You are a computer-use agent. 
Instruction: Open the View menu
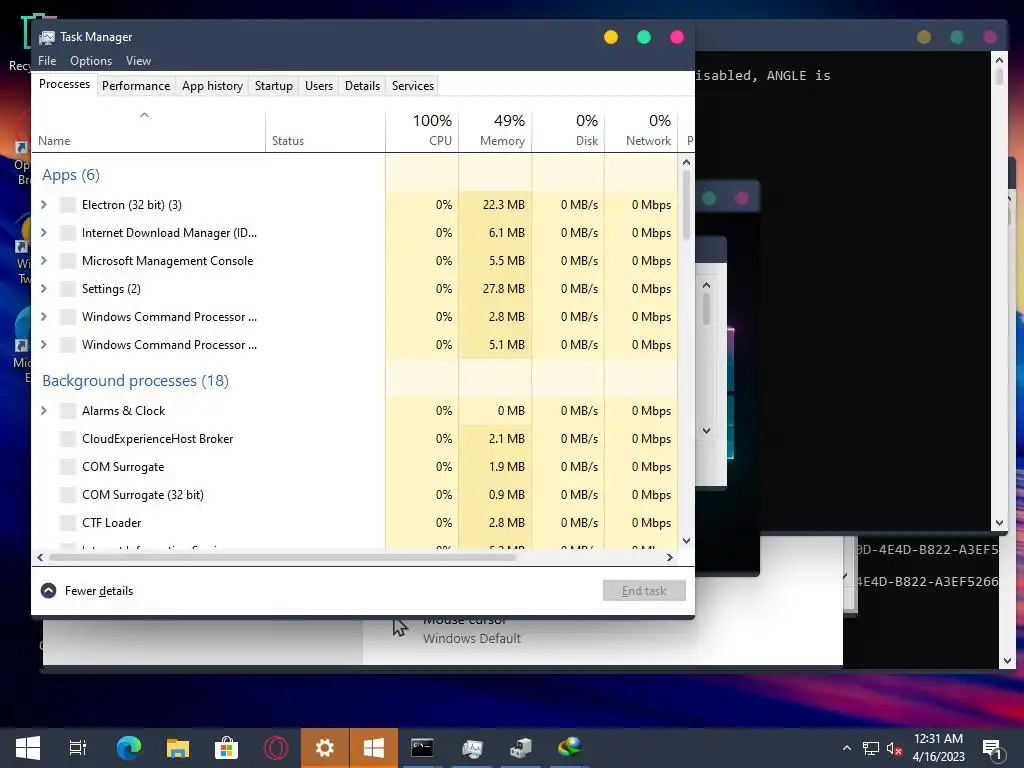(x=138, y=61)
